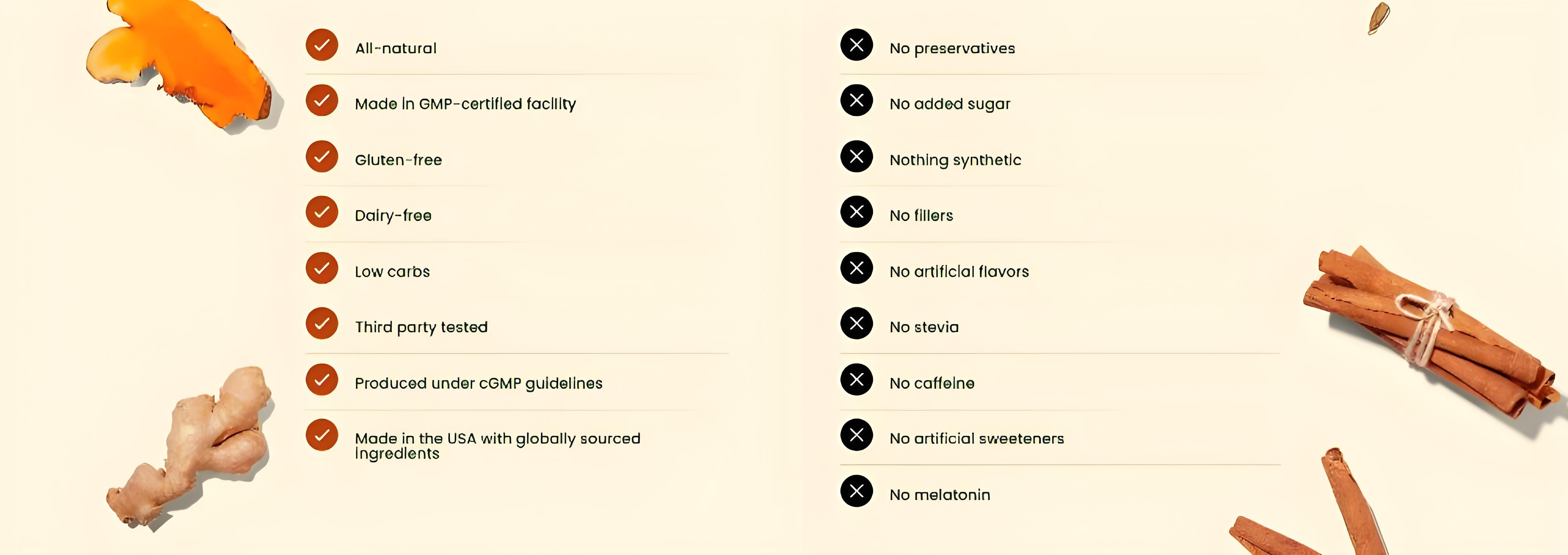The image size is (1568, 555).
Task: Click the checkmark icon beside All-natural
Action: coord(321,45)
